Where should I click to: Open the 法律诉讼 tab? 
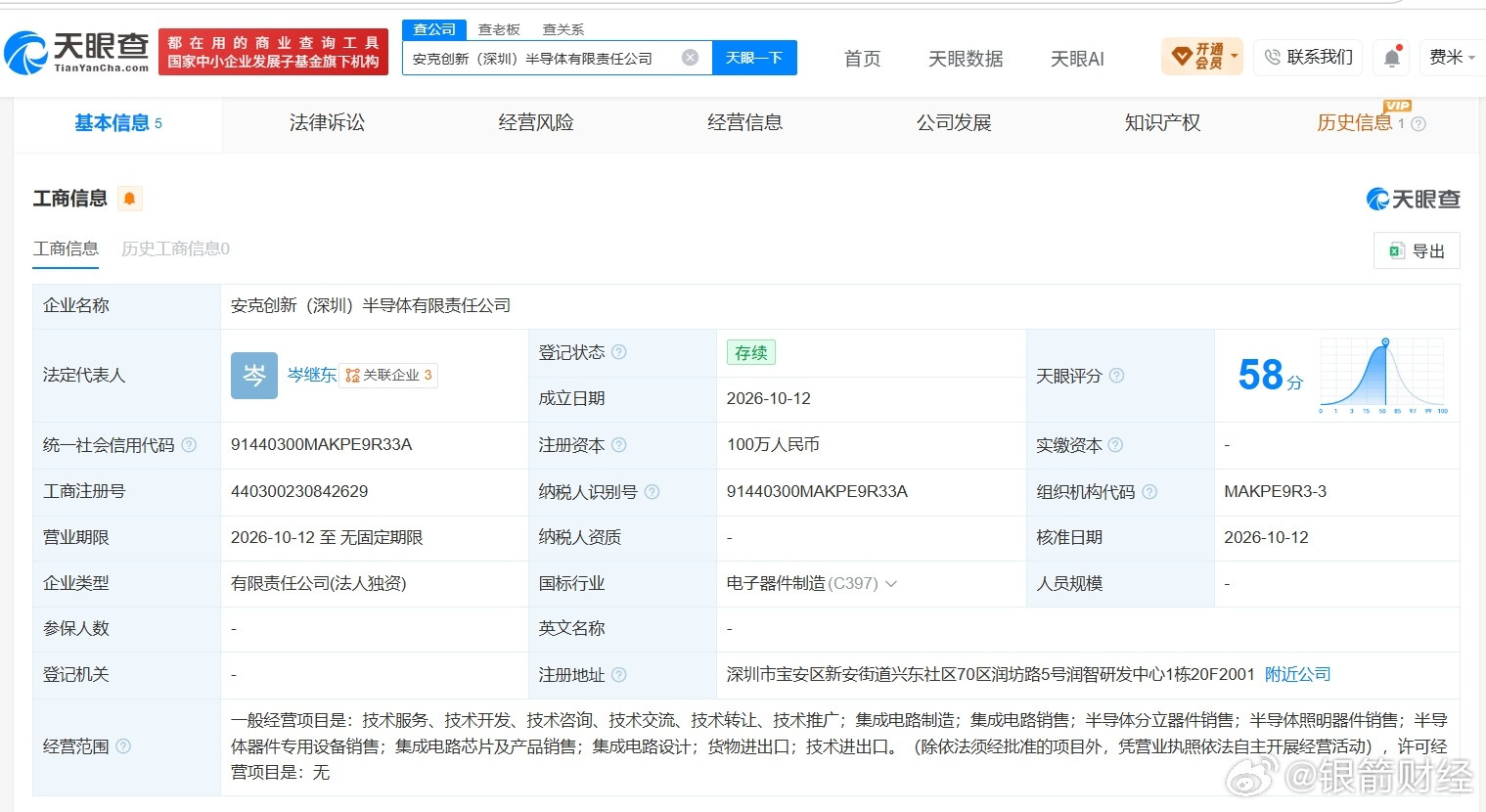[327, 123]
